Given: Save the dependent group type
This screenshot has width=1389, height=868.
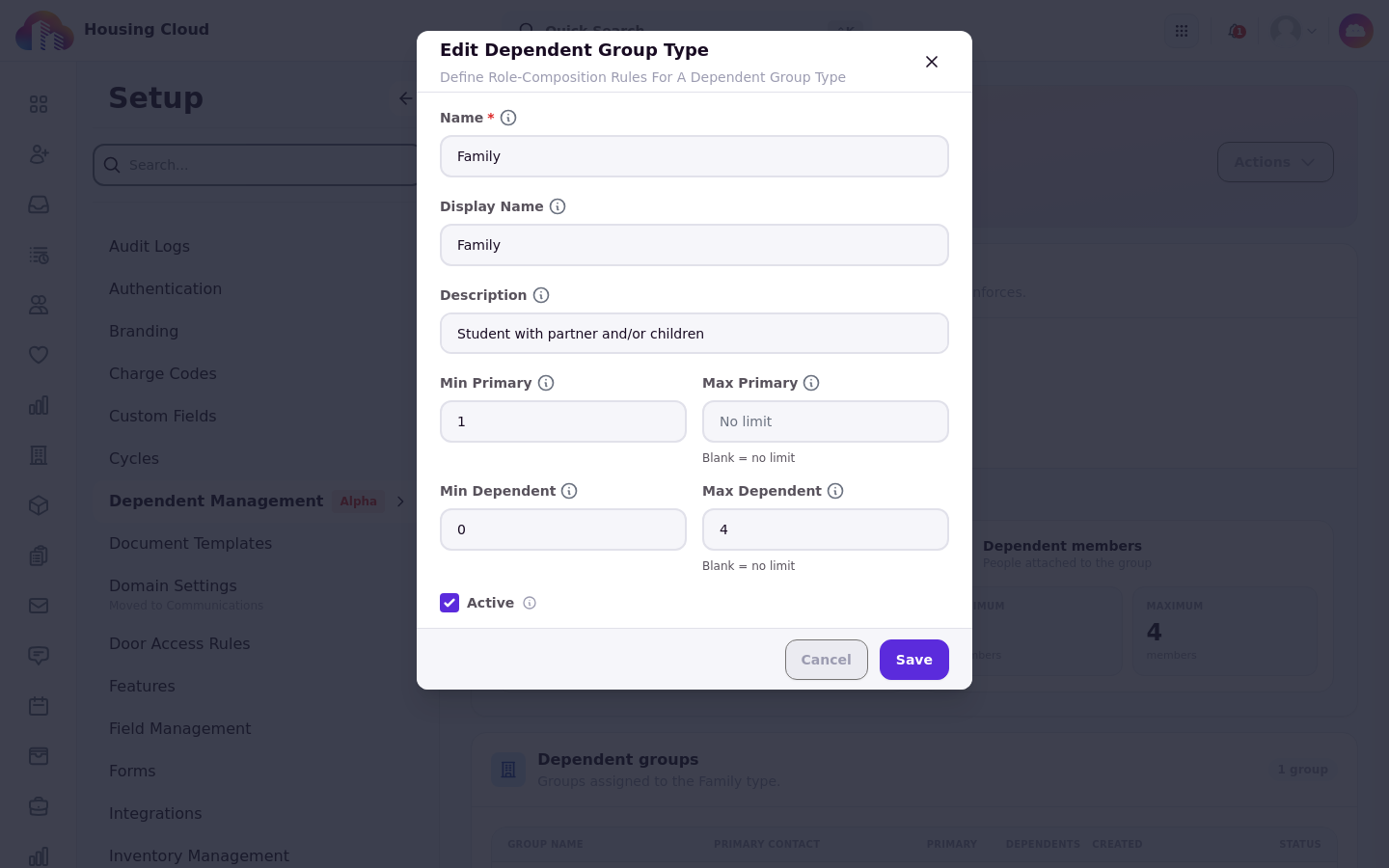Looking at the screenshot, I should 914,660.
